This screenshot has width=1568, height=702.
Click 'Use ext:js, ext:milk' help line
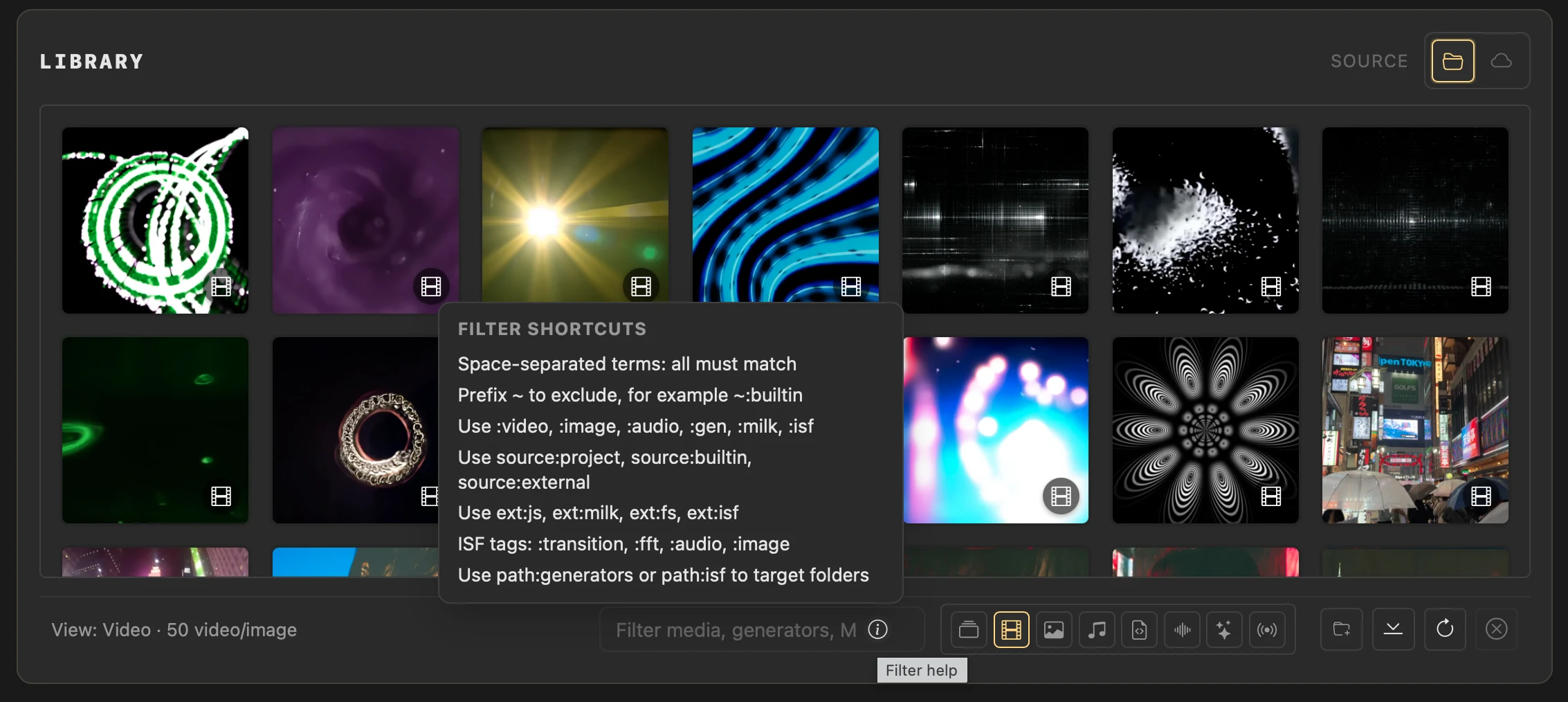pos(598,513)
